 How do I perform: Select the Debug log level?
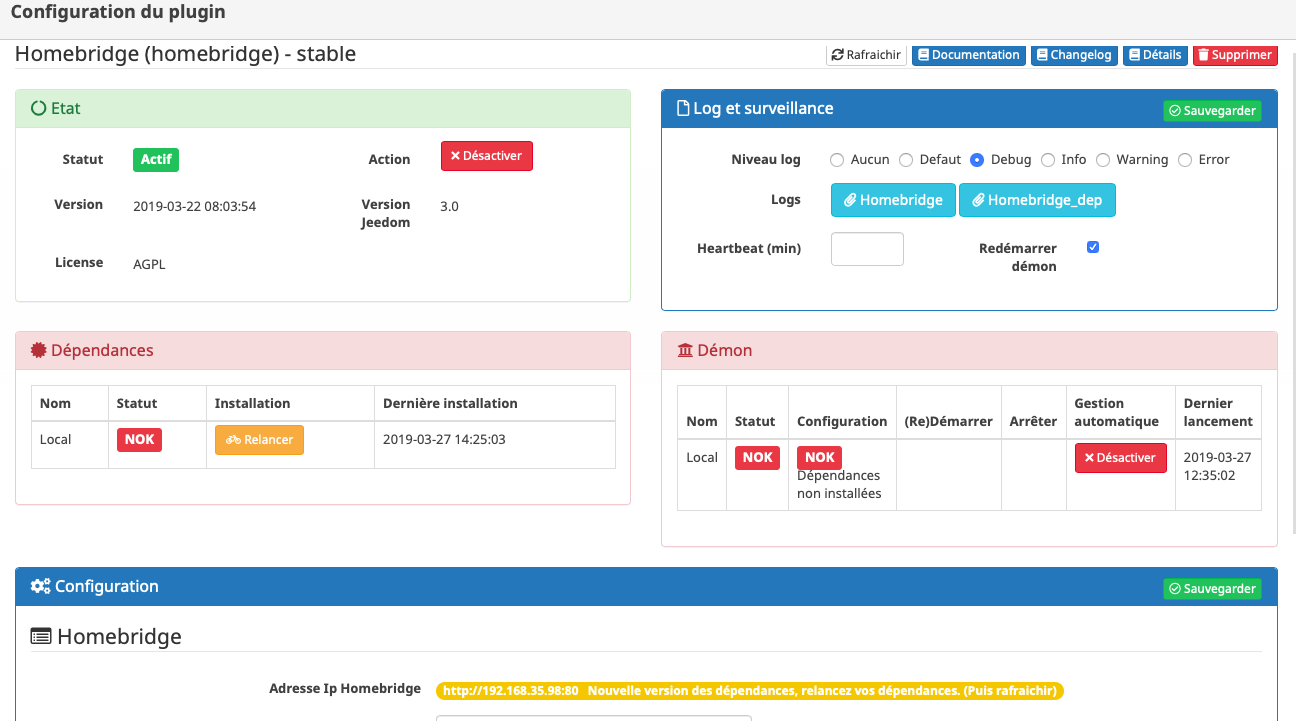[977, 160]
